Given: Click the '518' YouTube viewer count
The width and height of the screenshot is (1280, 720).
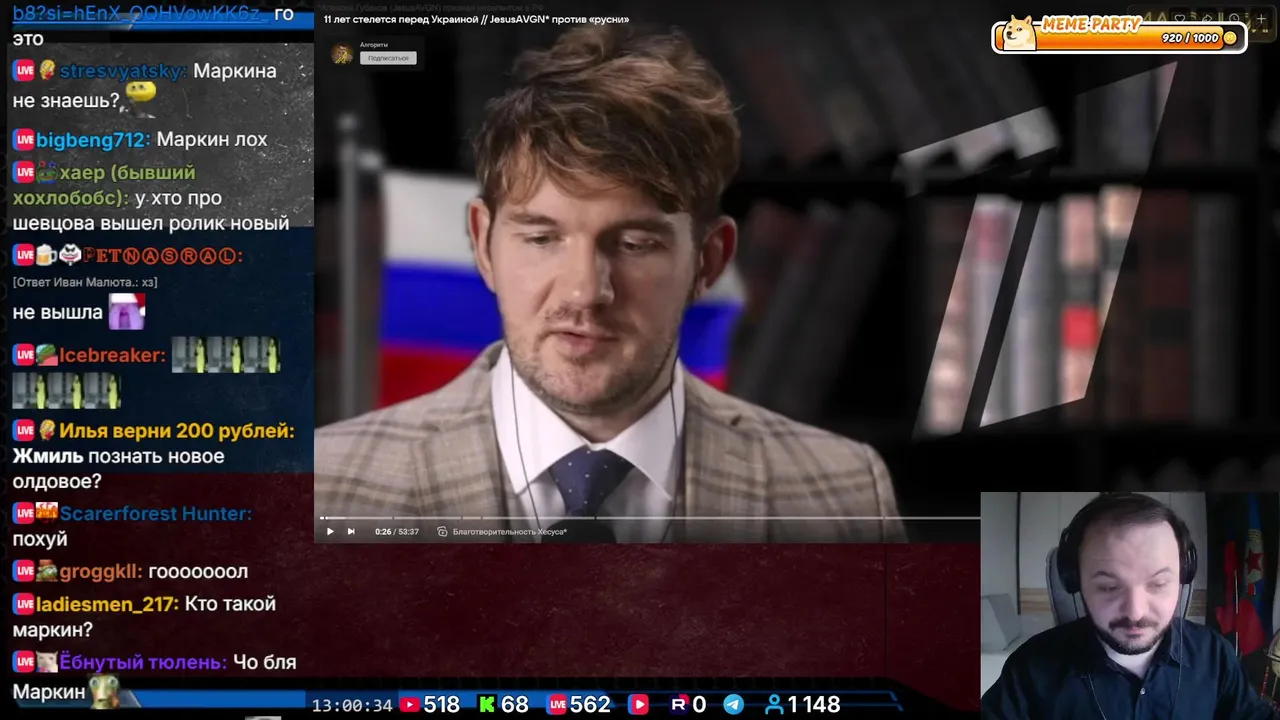Looking at the screenshot, I should pos(441,705).
